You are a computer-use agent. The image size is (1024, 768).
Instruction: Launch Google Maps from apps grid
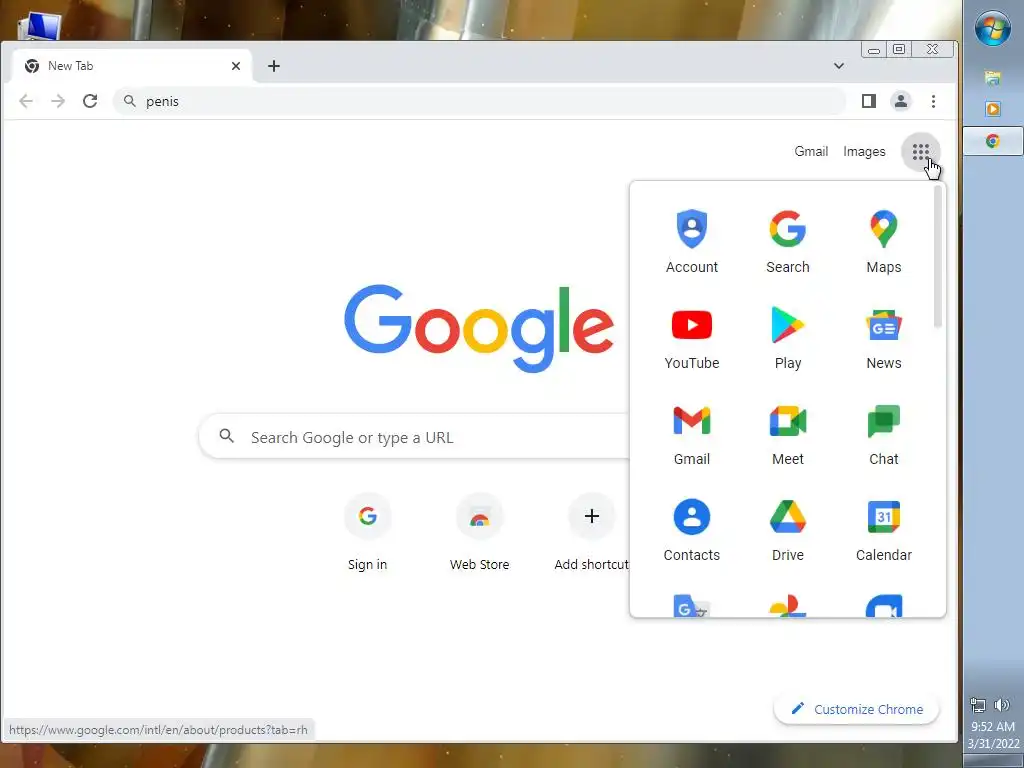point(884,240)
